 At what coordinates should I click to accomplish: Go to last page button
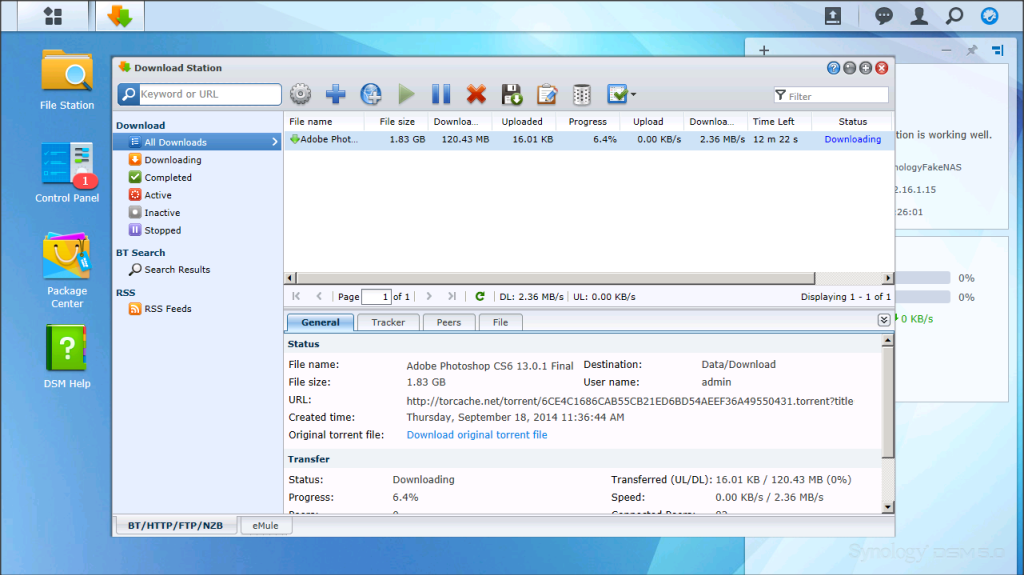452,296
